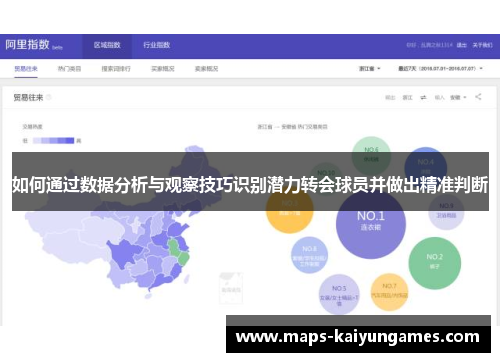Click the upper green highlighted province on the map

click(174, 248)
